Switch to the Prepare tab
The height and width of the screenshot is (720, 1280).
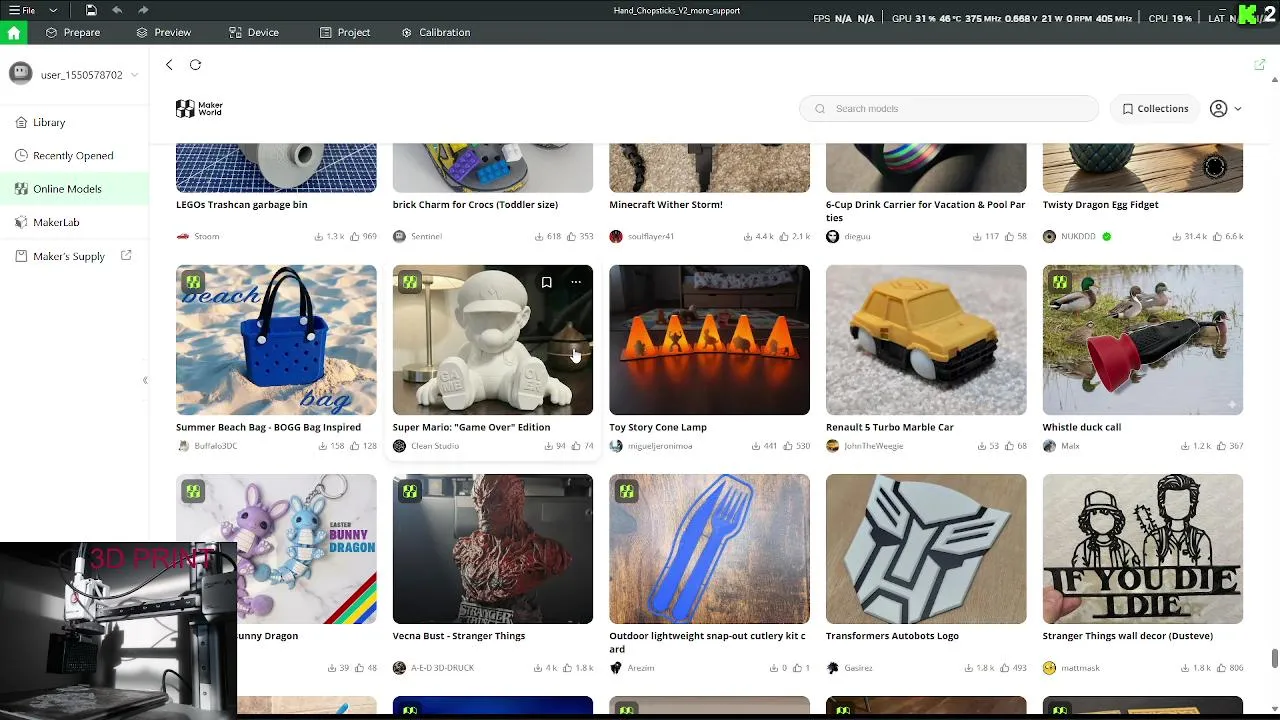[x=72, y=32]
